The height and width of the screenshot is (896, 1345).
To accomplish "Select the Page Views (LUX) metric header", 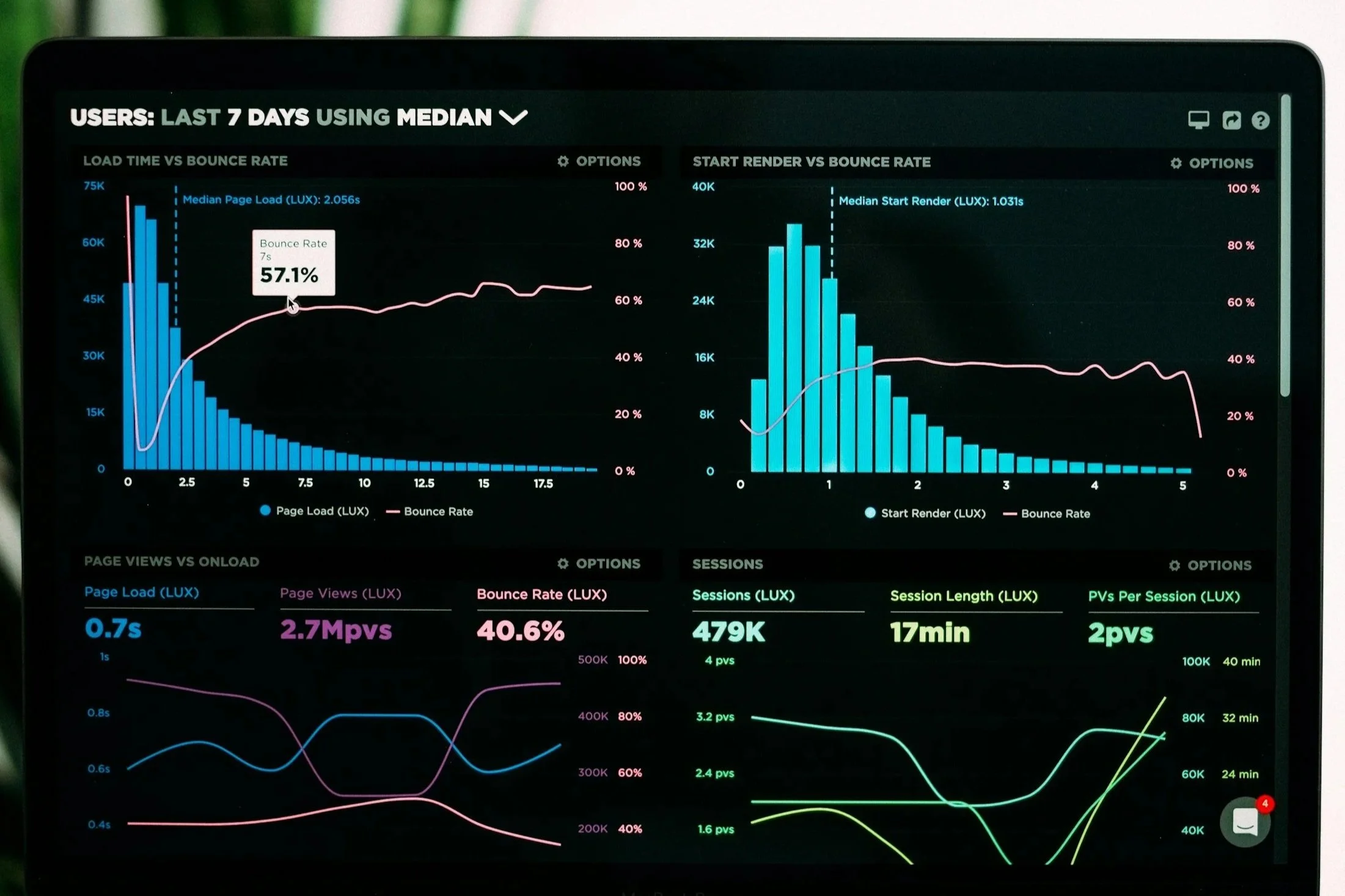I will coord(340,593).
